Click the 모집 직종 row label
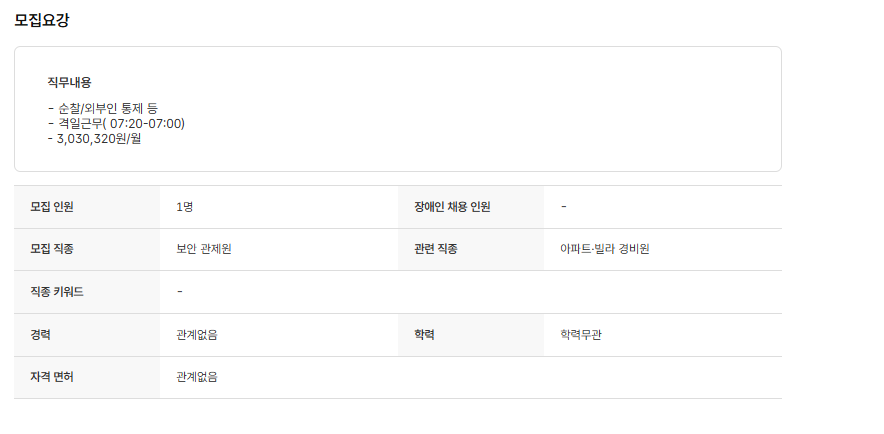The height and width of the screenshot is (434, 884). tap(52, 249)
